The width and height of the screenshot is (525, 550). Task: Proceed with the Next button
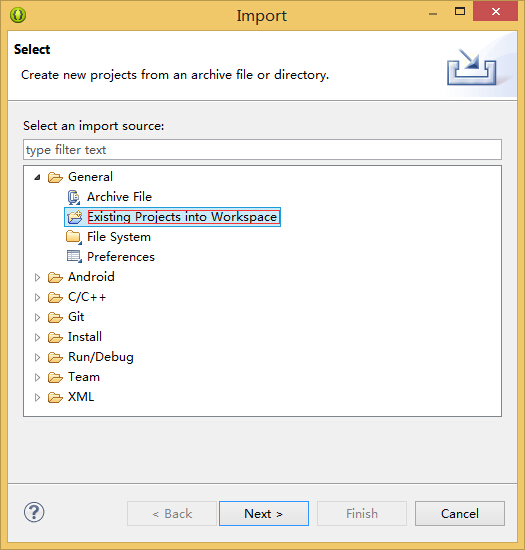[264, 514]
